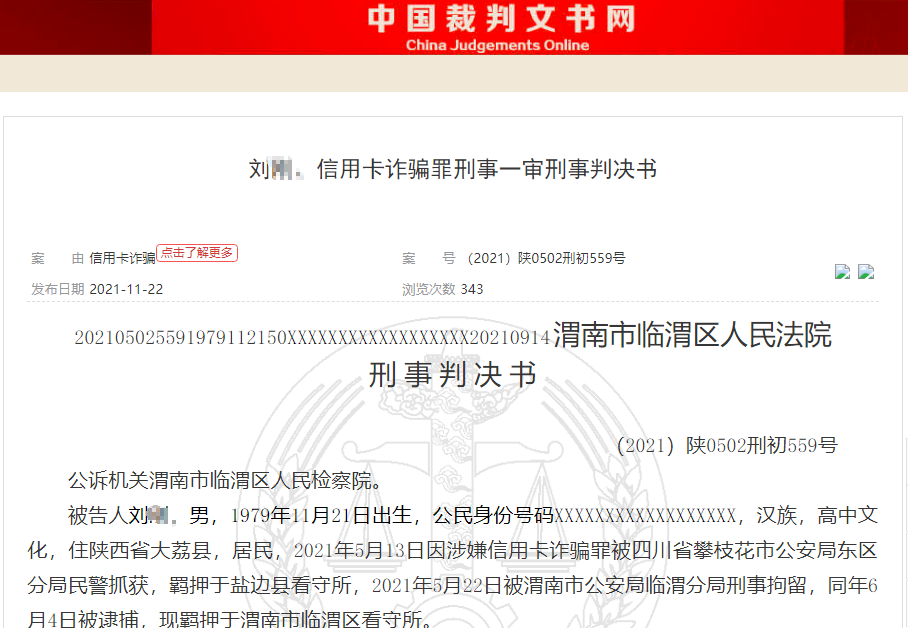
Task: Click the 渭南市临渭区人民法院 court heading
Action: (692, 335)
